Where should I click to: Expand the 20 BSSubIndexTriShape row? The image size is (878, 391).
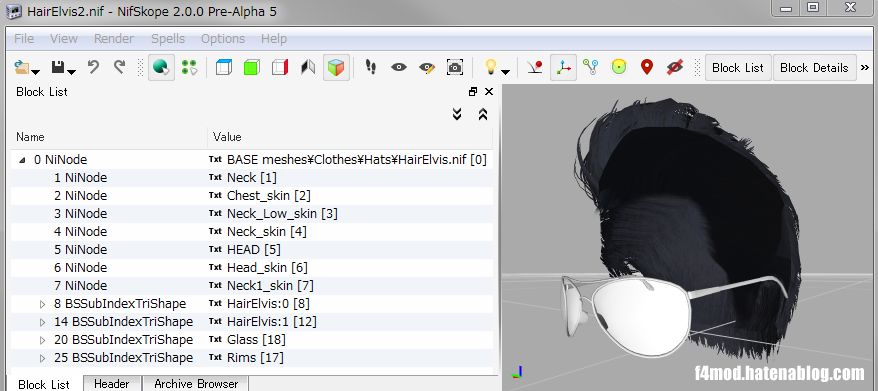point(43,340)
